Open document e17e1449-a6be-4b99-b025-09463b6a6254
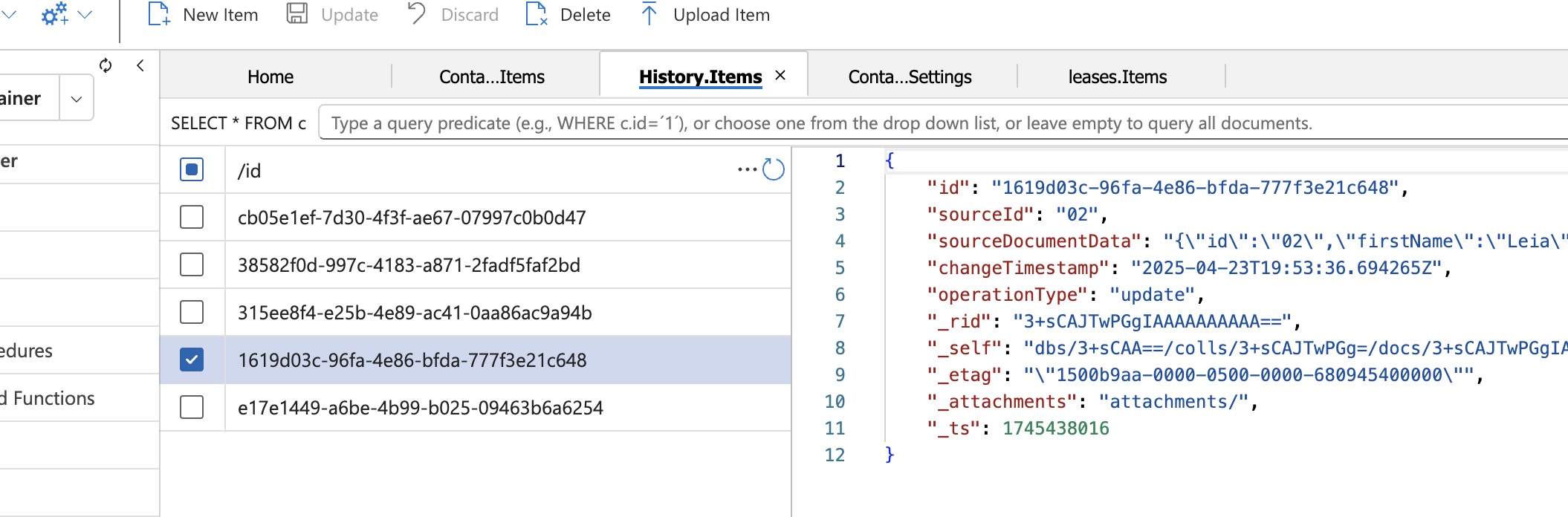This screenshot has width=1568, height=517. click(420, 408)
